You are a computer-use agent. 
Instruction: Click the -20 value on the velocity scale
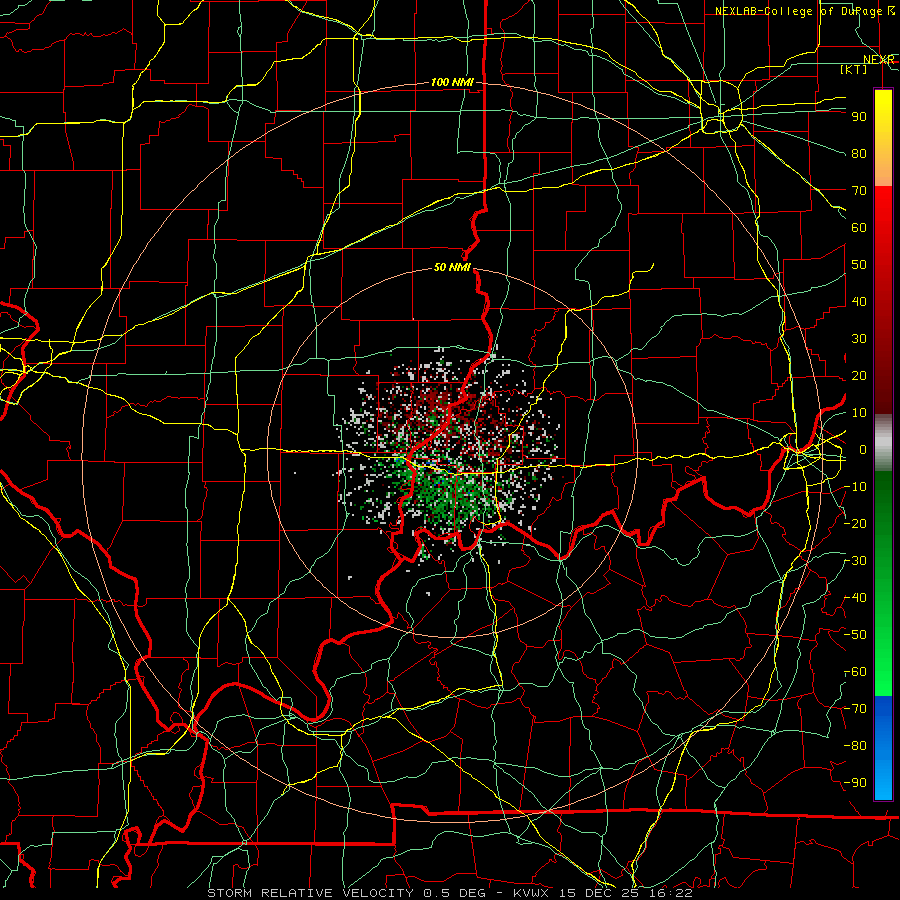[x=855, y=524]
